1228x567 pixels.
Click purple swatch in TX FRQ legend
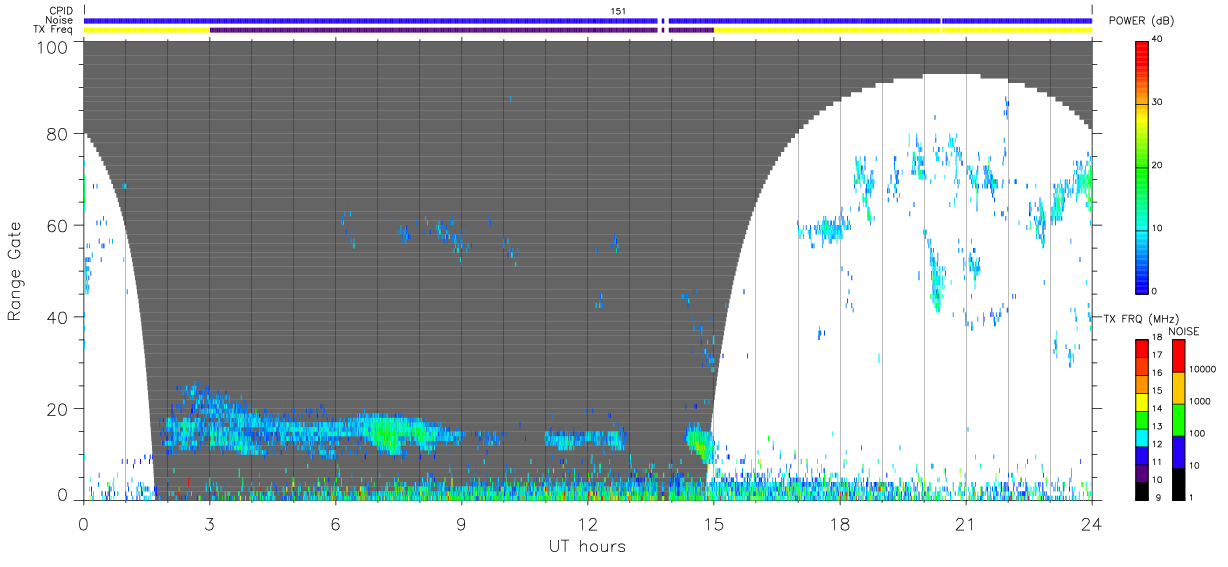point(1141,472)
